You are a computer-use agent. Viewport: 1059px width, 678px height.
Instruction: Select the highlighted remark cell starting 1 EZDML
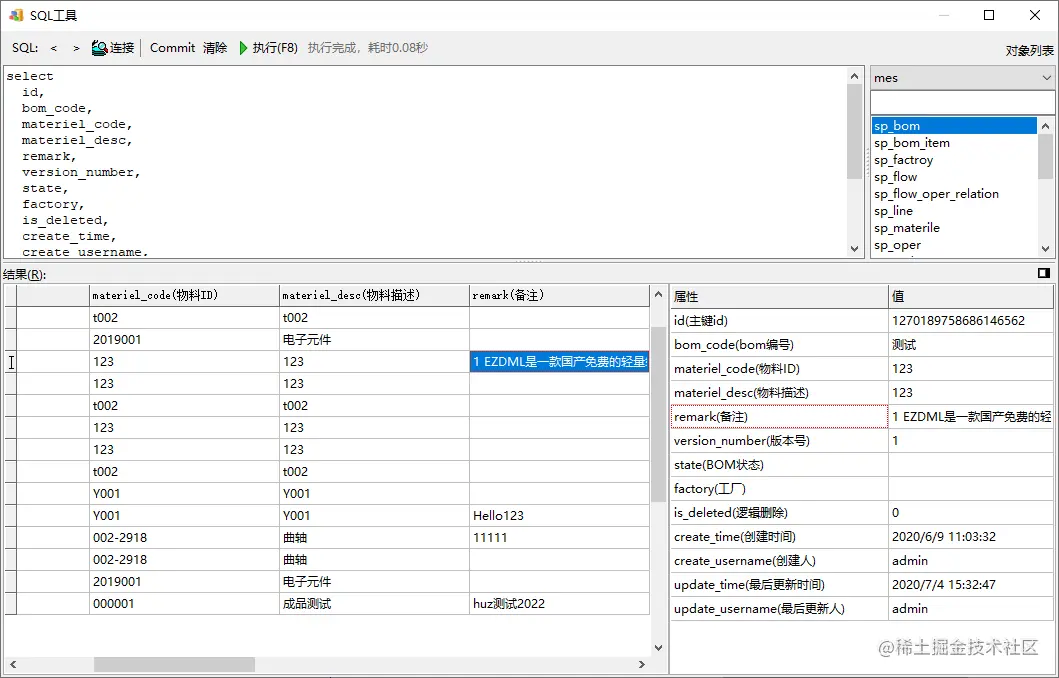pyautogui.click(x=559, y=361)
